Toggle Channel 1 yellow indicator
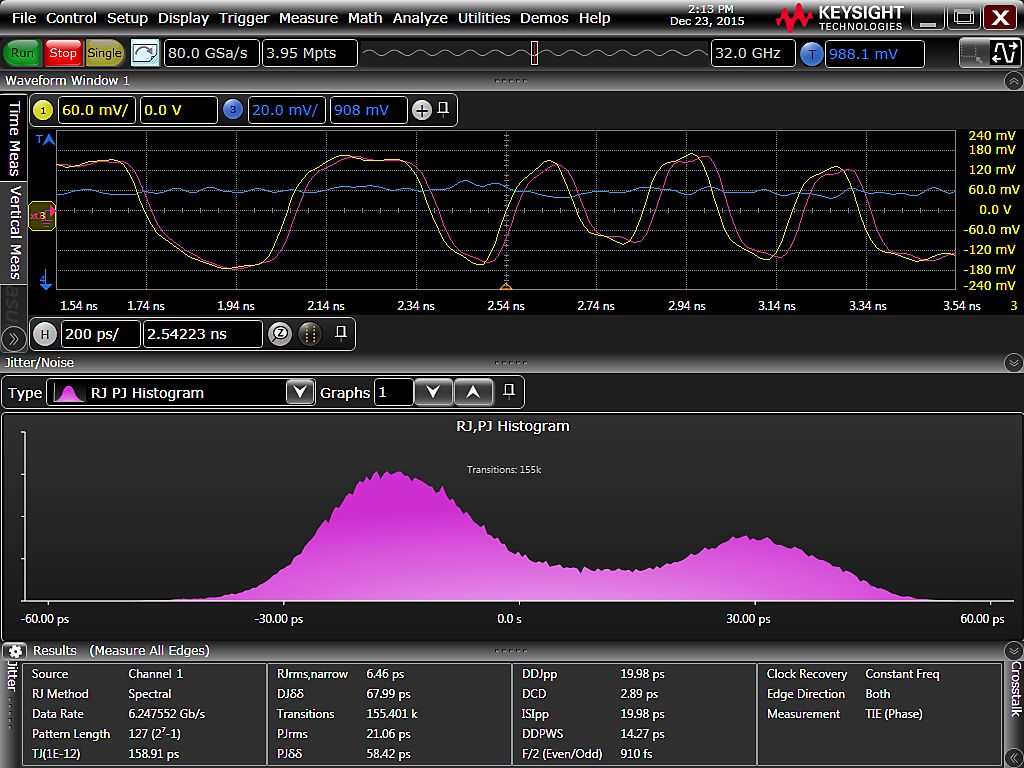Viewport: 1024px width, 768px height. (x=43, y=110)
